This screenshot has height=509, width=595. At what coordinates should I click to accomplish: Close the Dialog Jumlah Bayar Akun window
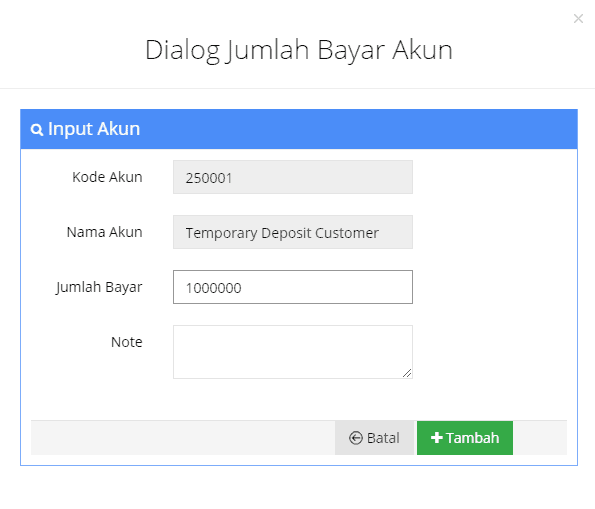[578, 19]
